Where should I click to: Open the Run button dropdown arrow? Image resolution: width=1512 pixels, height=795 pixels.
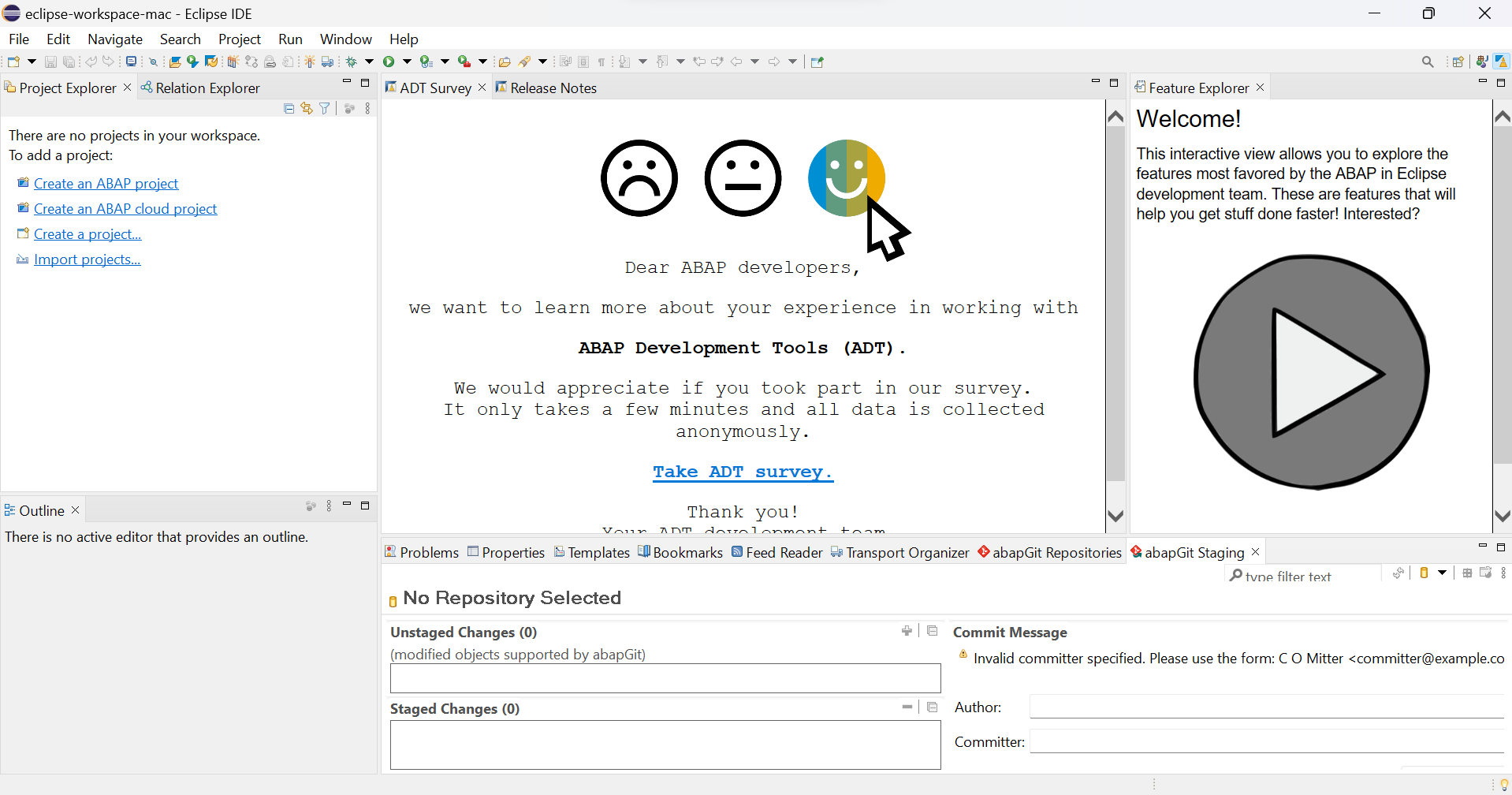point(407,62)
